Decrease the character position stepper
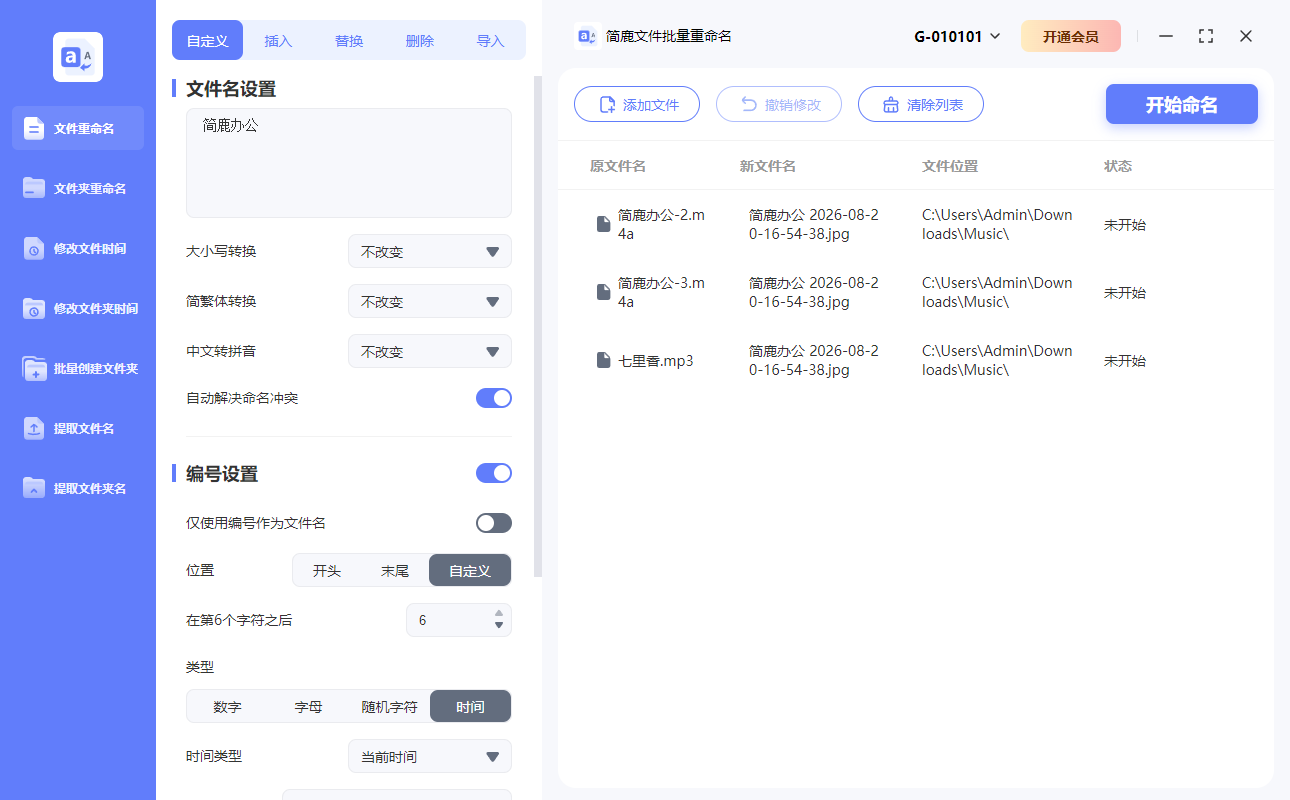The height and width of the screenshot is (800, 1290). pyautogui.click(x=499, y=626)
